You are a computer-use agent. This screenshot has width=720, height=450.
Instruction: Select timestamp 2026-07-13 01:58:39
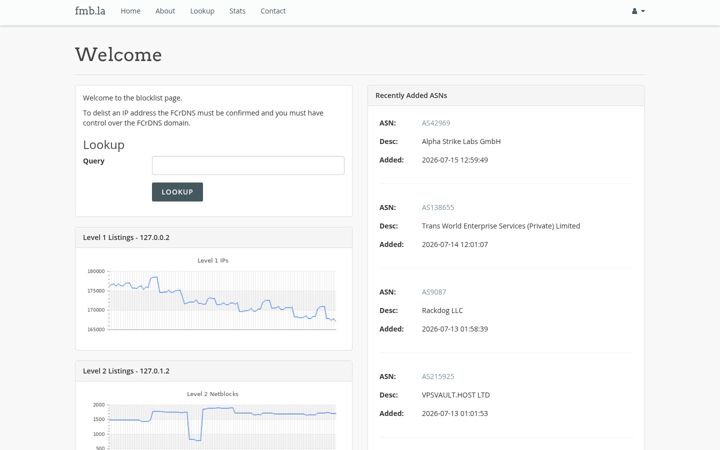[x=455, y=329]
